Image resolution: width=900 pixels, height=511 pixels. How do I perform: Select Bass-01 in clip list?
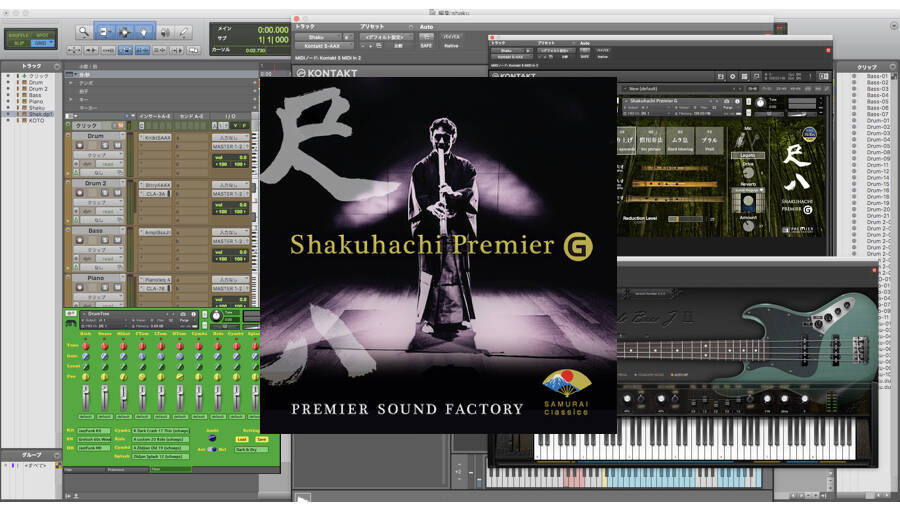(x=877, y=76)
